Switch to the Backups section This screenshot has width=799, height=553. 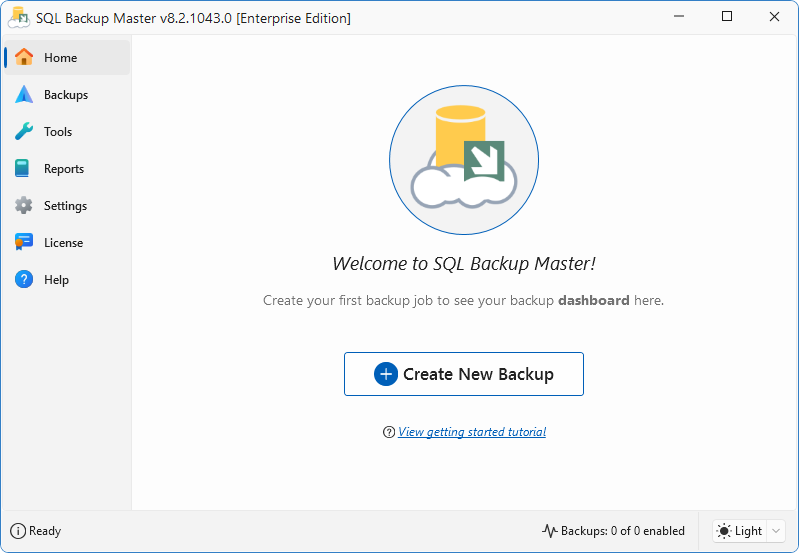pos(66,95)
